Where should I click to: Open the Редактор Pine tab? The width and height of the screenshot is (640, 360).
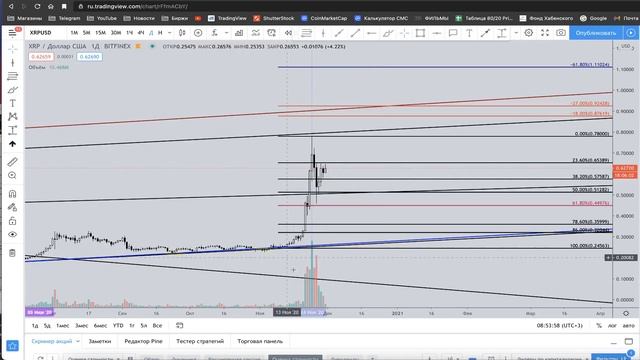click(143, 341)
